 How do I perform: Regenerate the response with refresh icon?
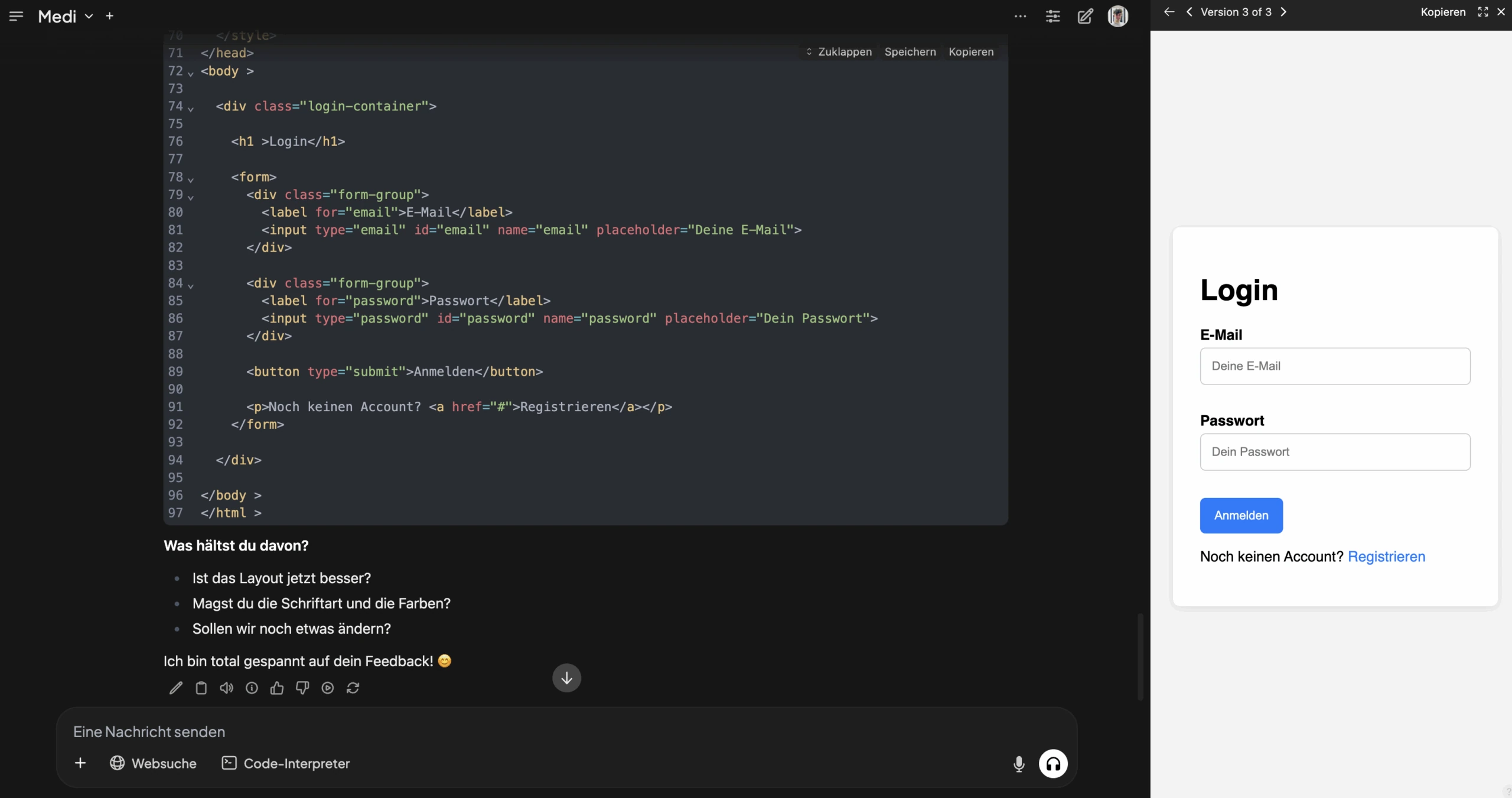353,688
